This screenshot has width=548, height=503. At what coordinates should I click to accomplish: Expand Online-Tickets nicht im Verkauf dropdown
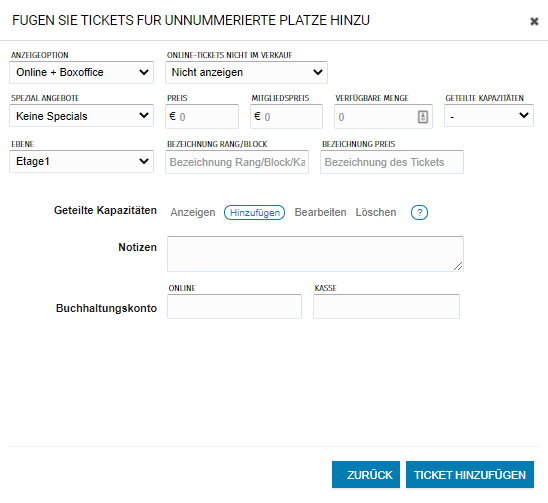(x=246, y=72)
